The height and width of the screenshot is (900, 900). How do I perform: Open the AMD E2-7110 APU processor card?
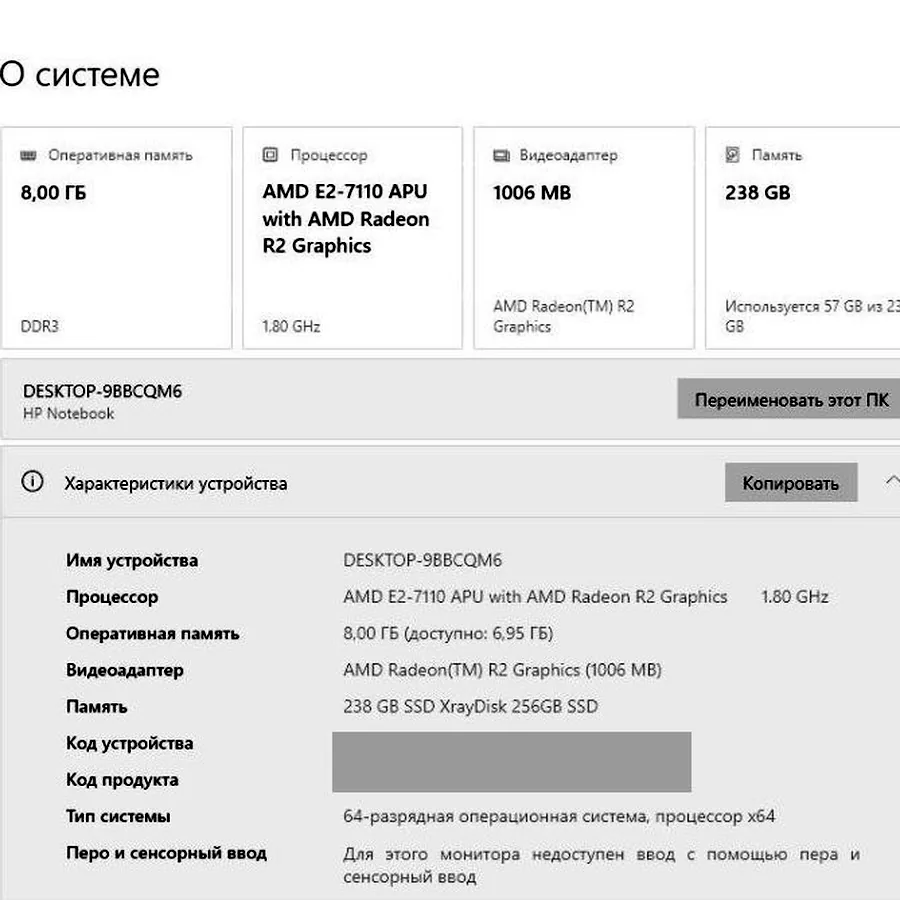pyautogui.click(x=352, y=238)
